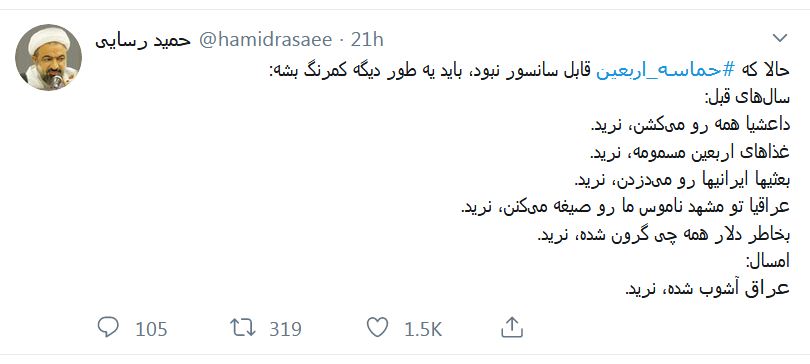Like the tweet with the heart icon
This screenshot has height=364, width=810.
[x=377, y=327]
